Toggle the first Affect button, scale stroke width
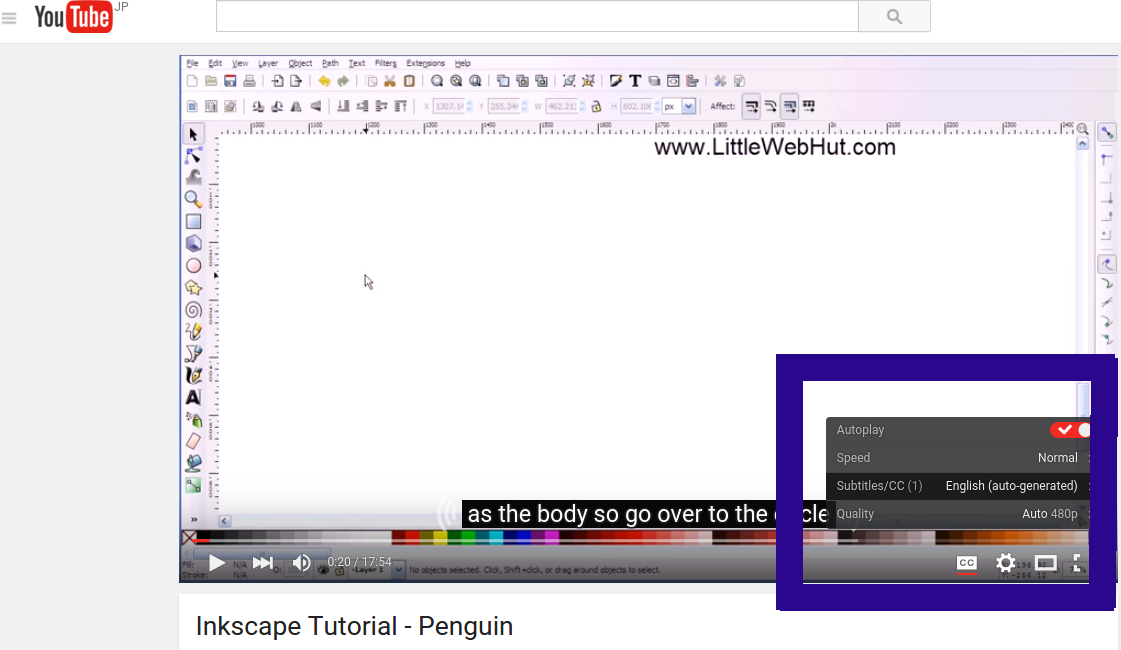This screenshot has width=1121, height=650. (x=751, y=107)
